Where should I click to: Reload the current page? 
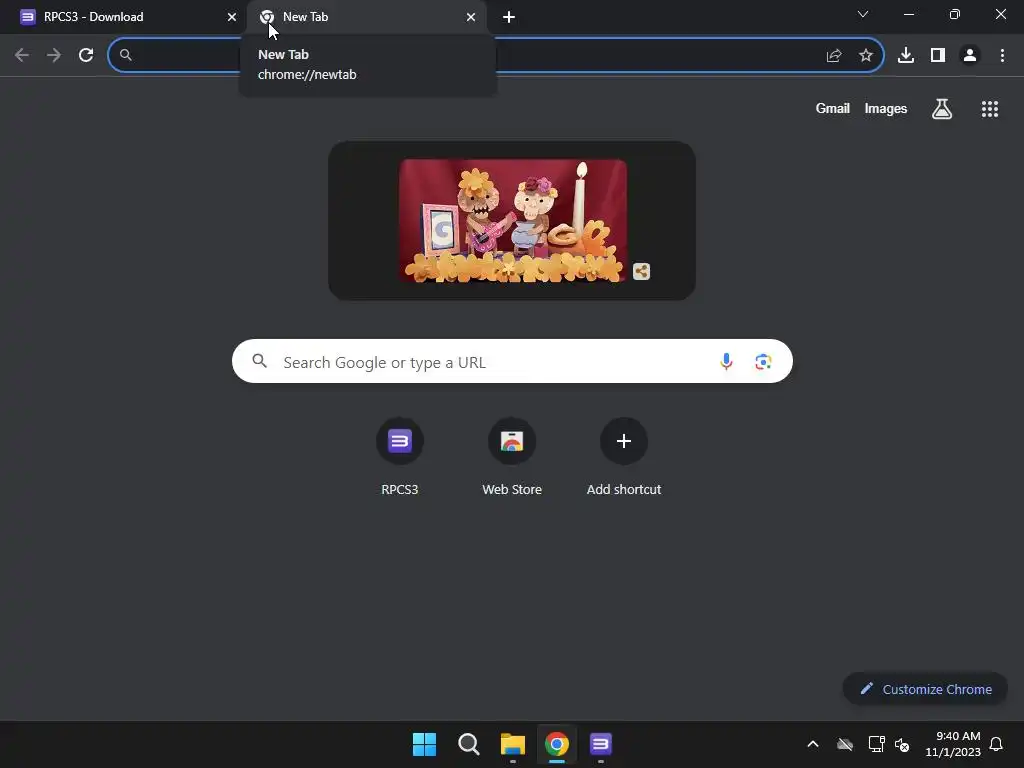click(86, 55)
